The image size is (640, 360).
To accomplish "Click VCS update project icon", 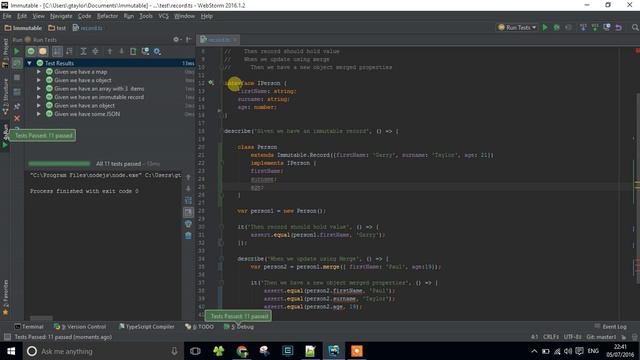I will tap(583, 27).
